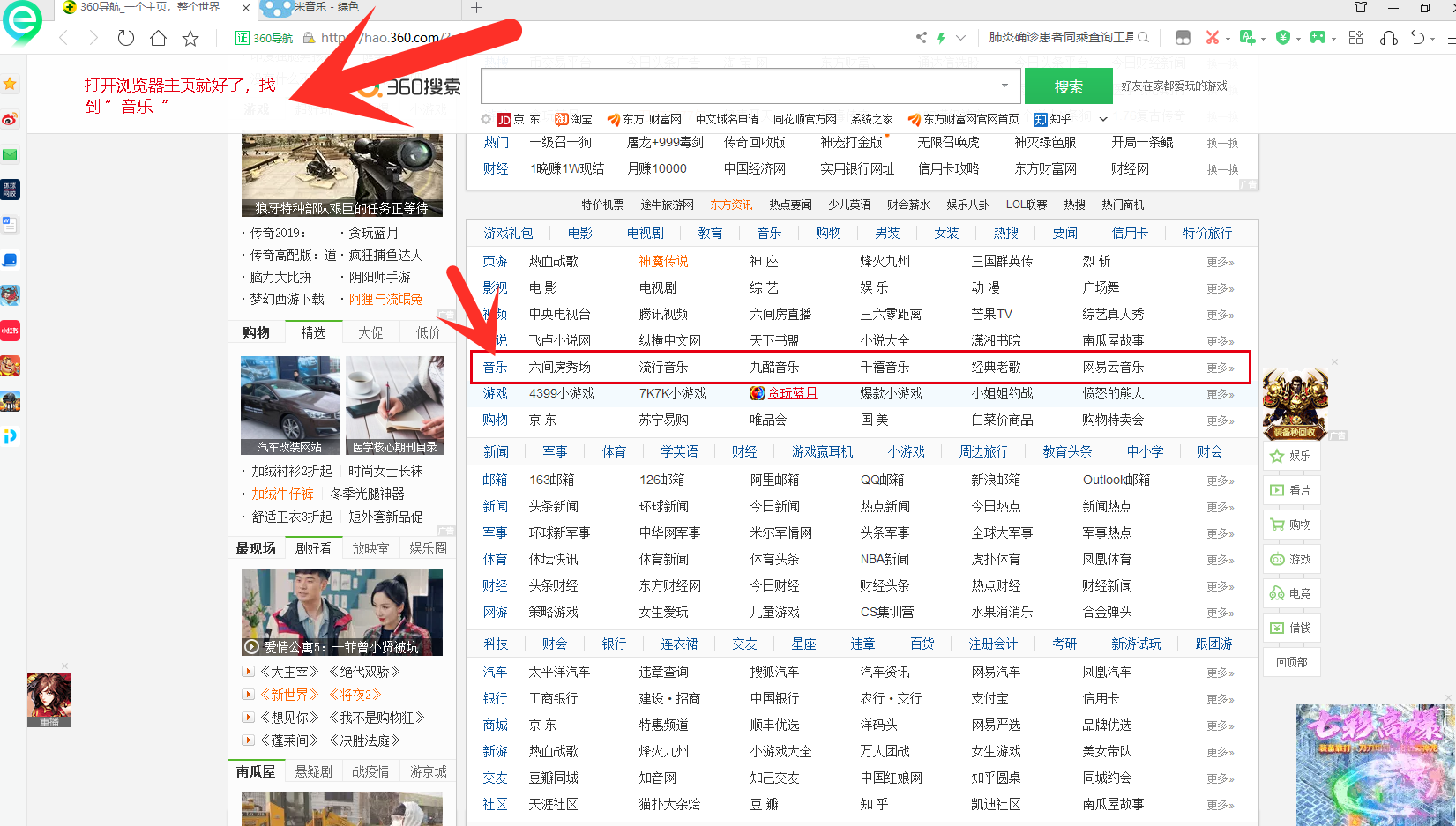Open the red 小红书 icon in the sidebar
The image size is (1456, 826).
pyautogui.click(x=10, y=331)
